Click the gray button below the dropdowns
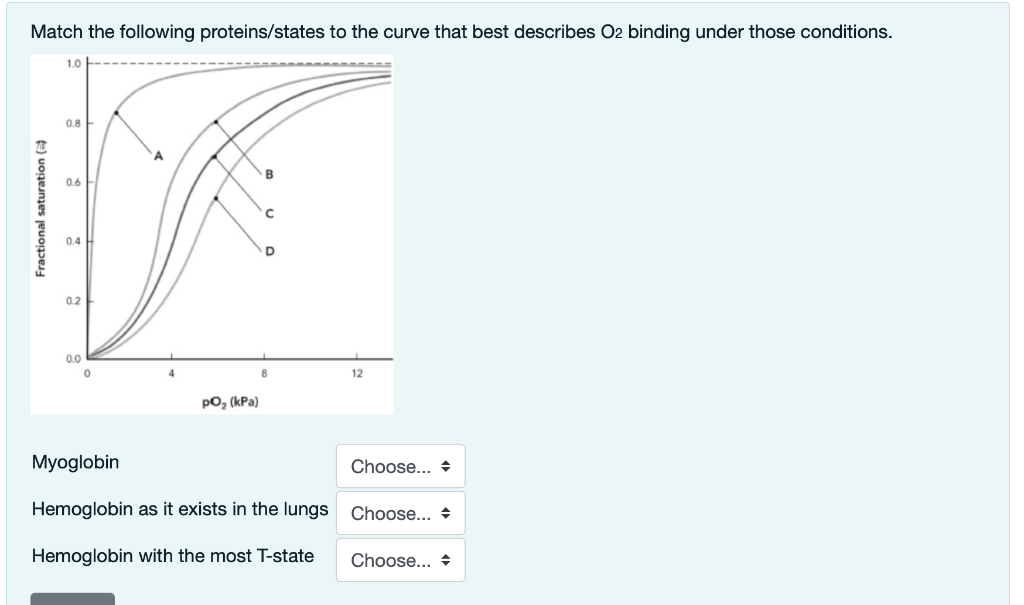 (72, 599)
